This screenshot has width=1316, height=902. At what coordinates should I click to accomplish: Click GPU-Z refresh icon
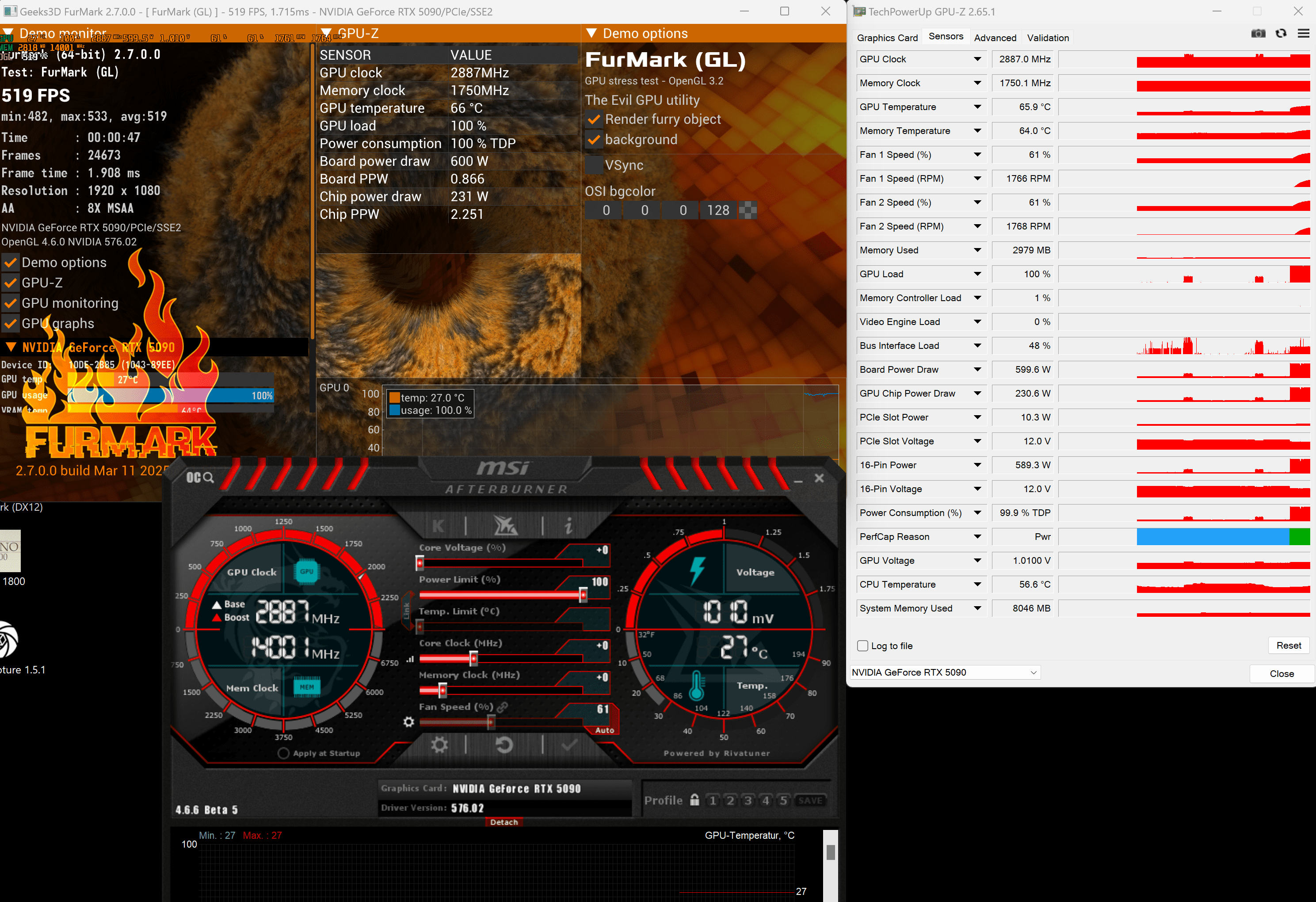coord(1281,34)
